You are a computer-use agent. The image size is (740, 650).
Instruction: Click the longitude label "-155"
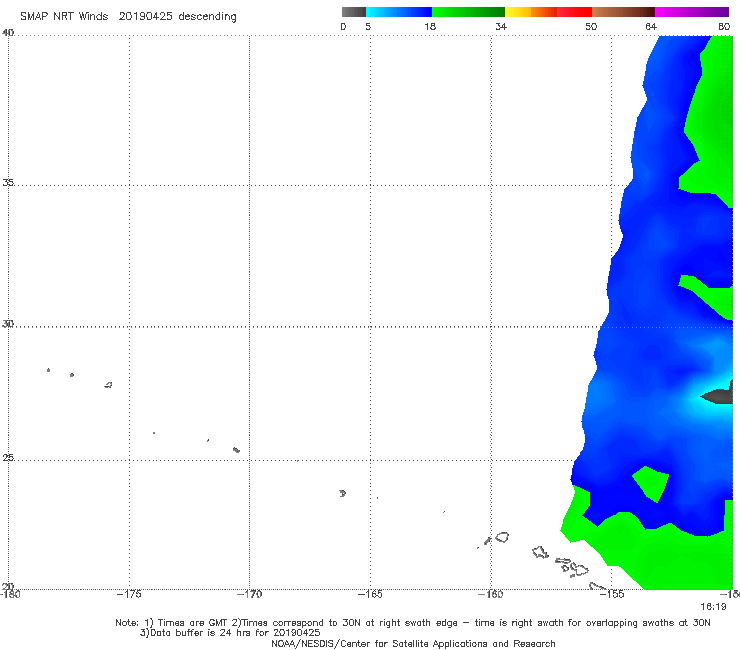click(612, 594)
